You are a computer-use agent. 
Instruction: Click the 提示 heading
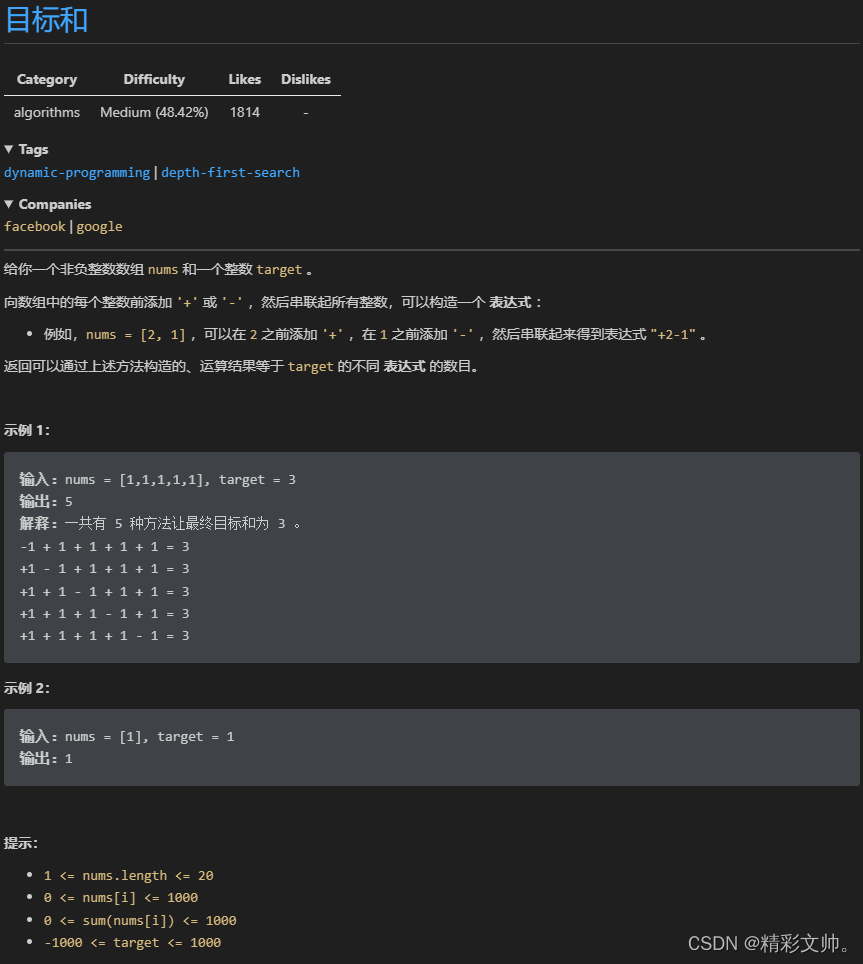21,843
